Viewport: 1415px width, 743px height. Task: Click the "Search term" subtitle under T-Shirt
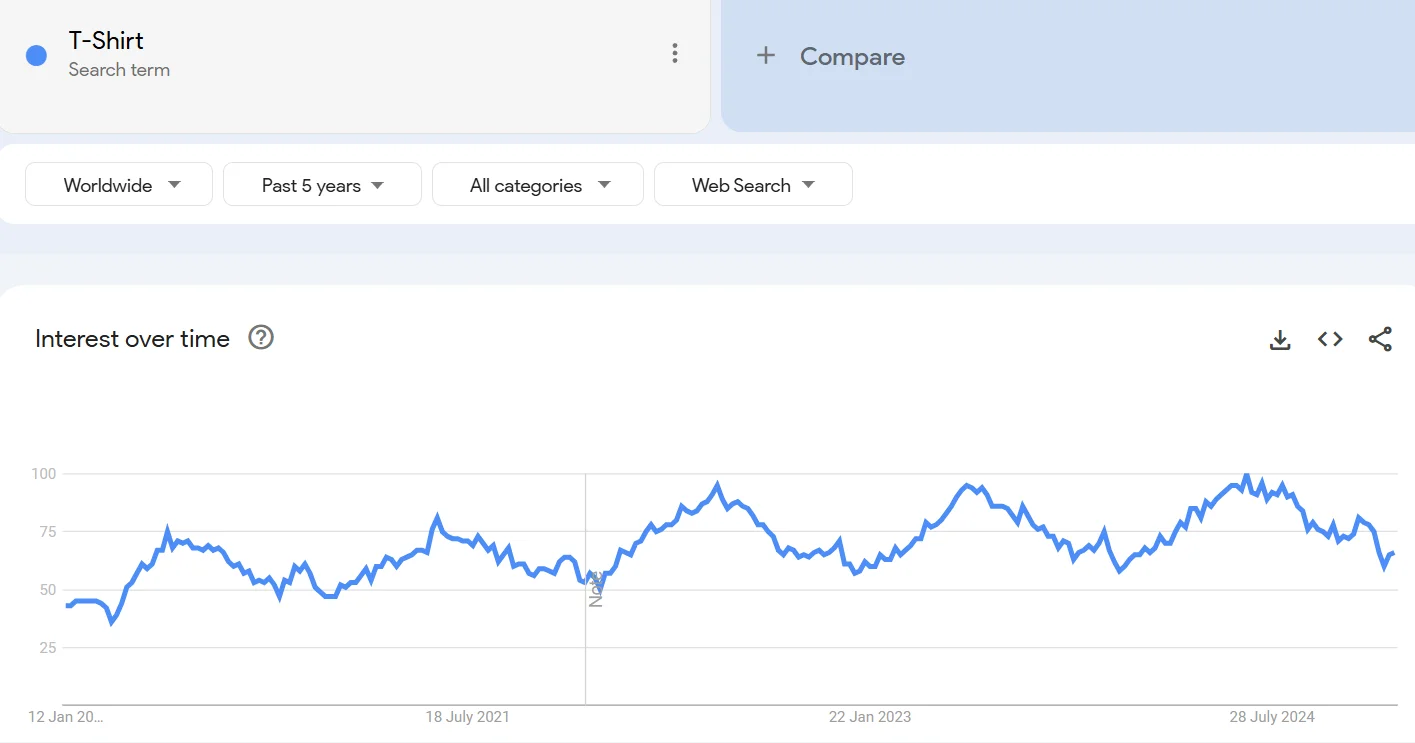[119, 70]
